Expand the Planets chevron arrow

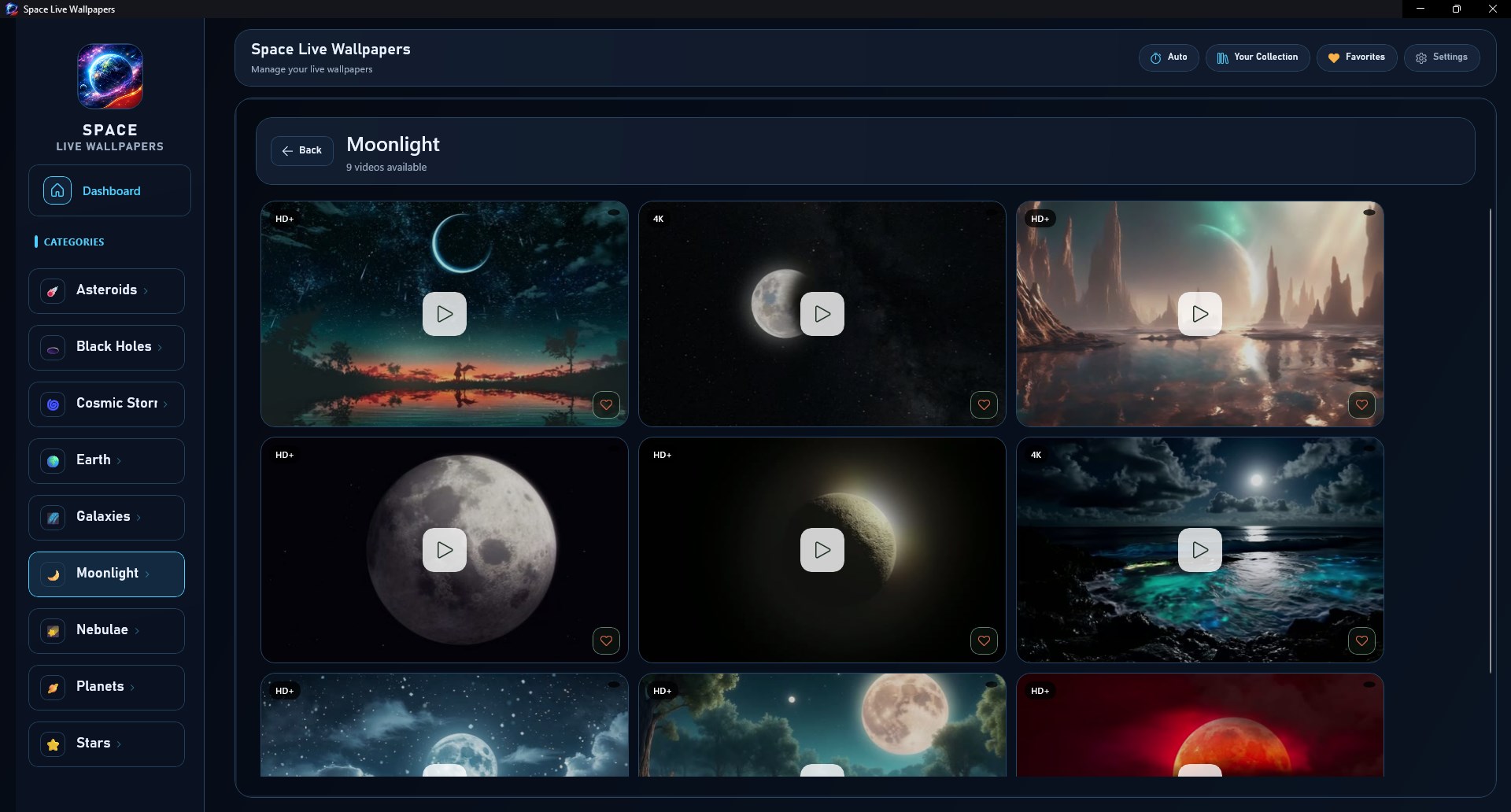coord(132,688)
